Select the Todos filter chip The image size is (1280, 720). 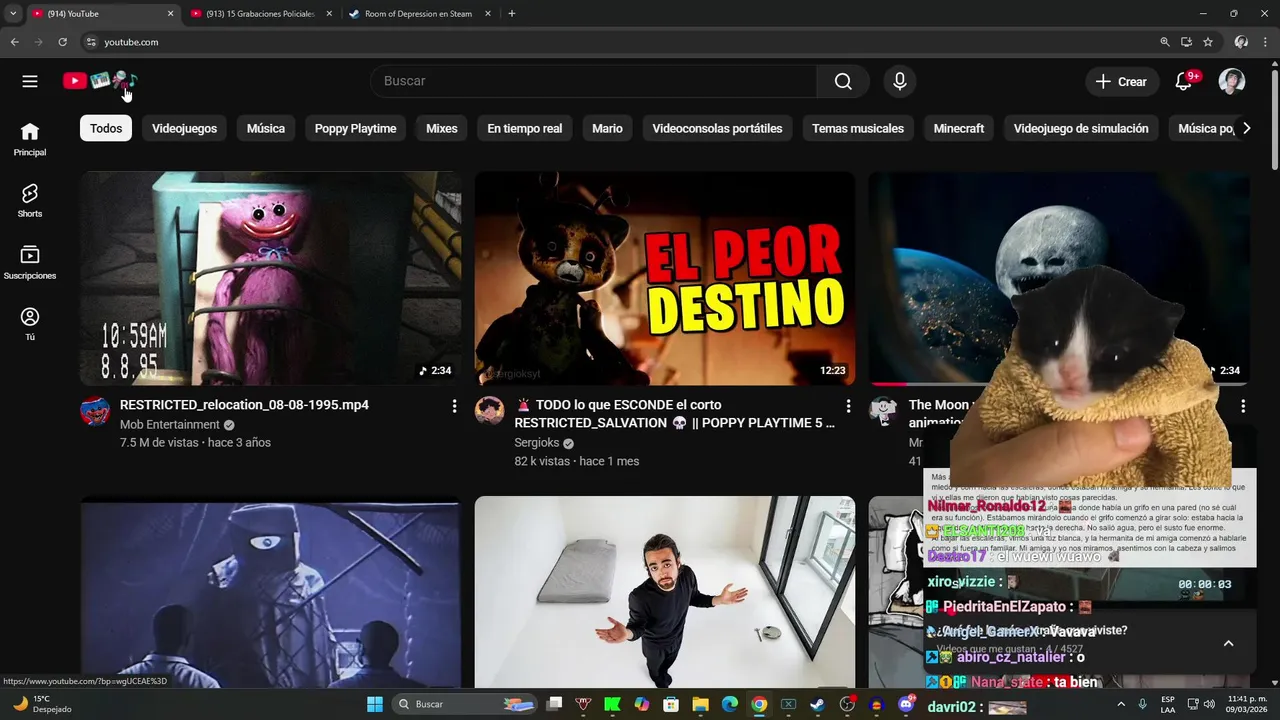point(106,128)
